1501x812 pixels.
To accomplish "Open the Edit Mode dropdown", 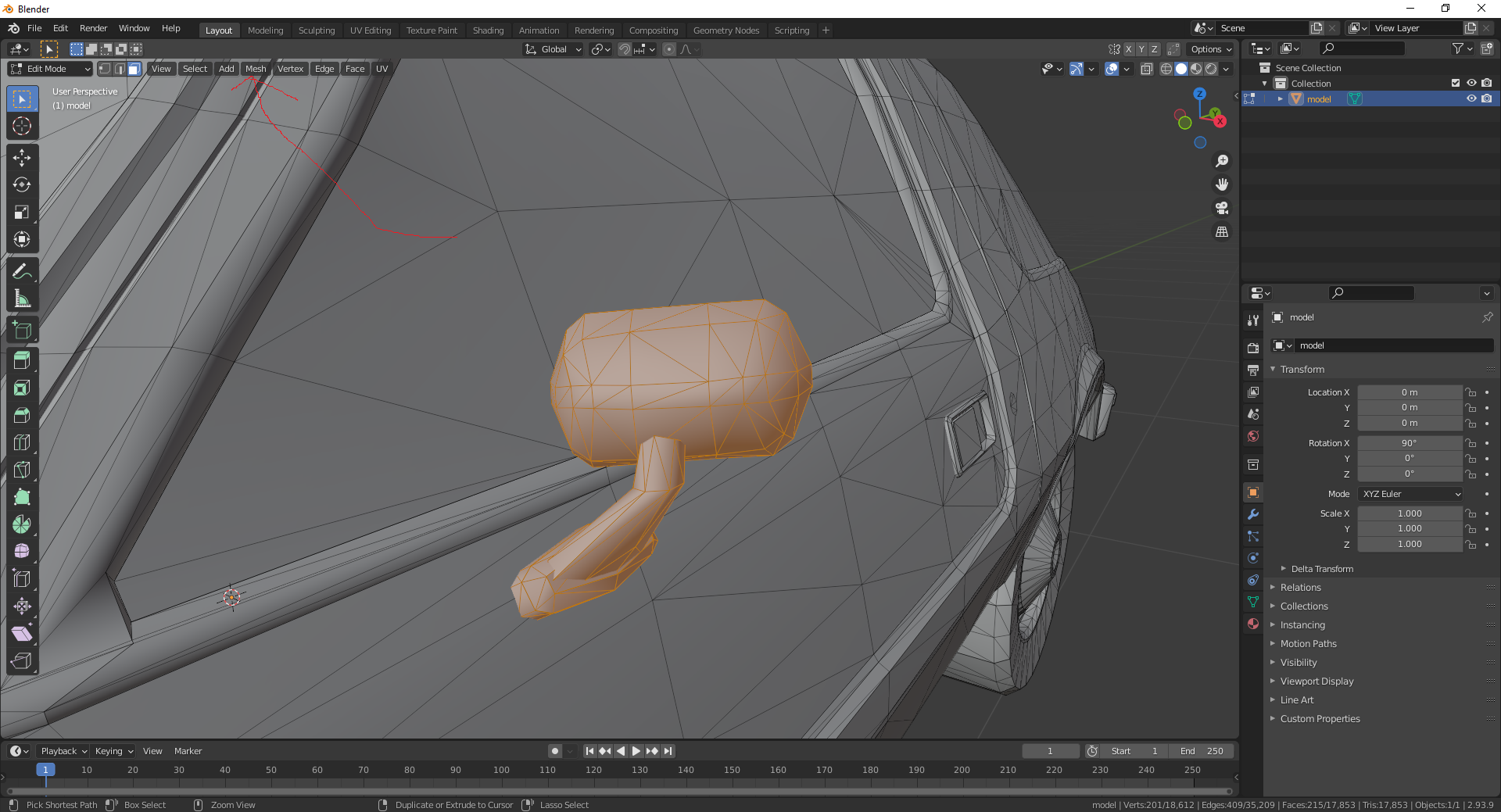I will tap(50, 69).
